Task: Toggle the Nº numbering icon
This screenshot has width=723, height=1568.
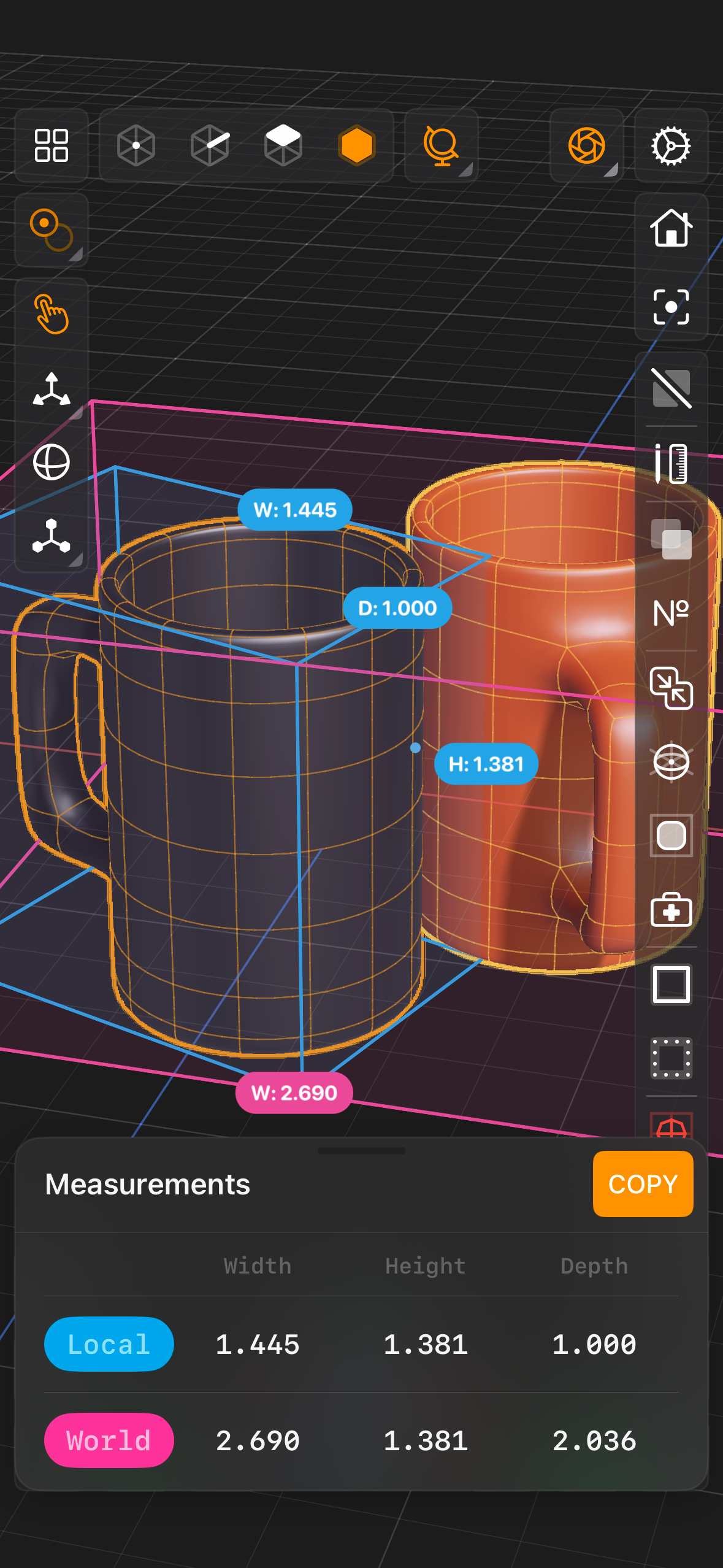Action: 671,613
